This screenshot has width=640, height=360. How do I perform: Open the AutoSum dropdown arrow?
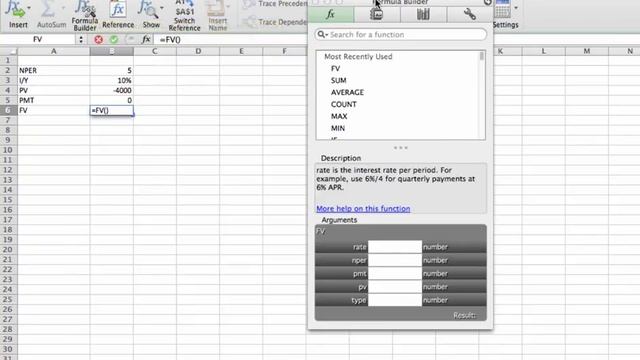click(63, 8)
